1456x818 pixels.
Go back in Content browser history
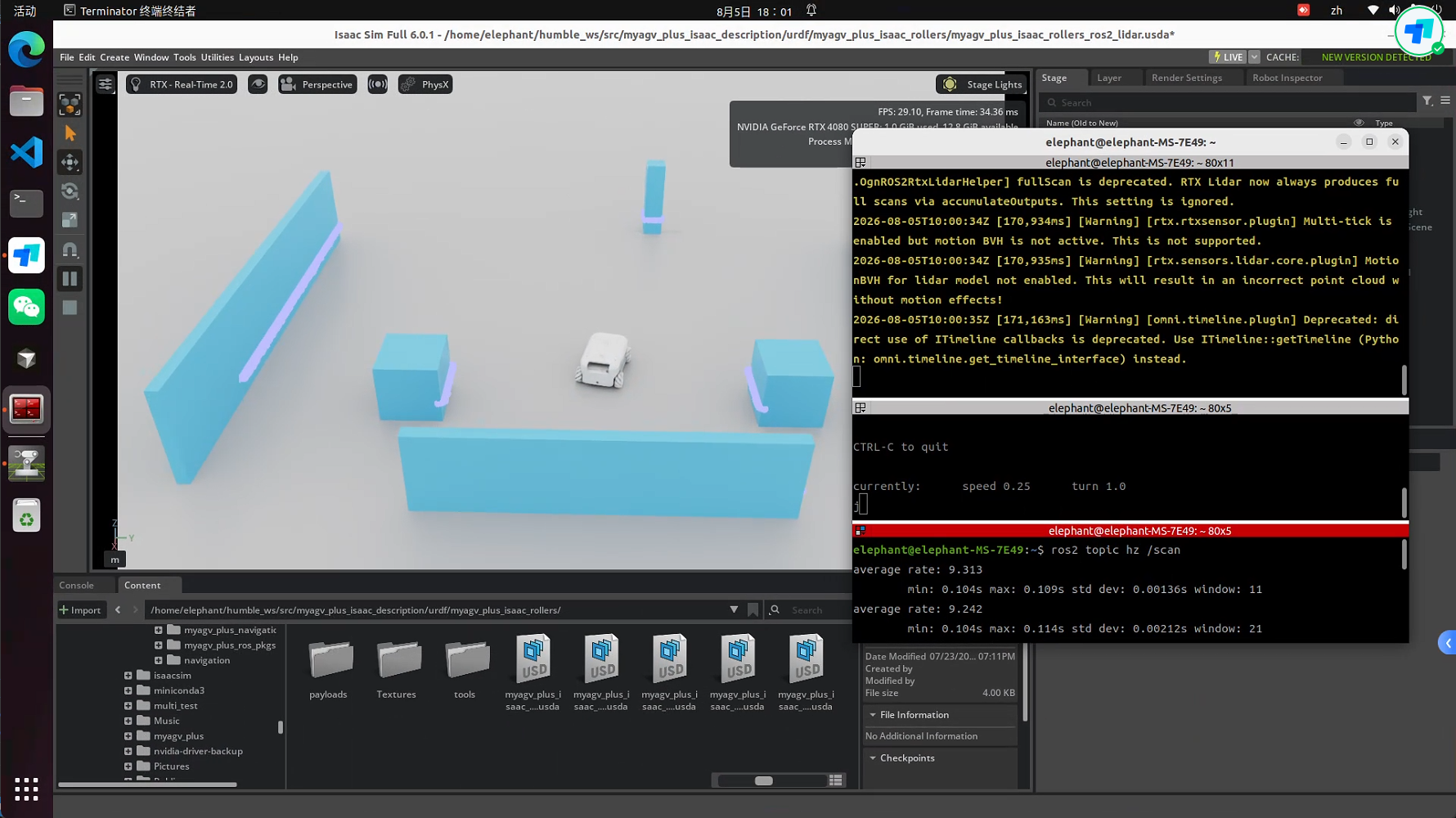[x=118, y=609]
